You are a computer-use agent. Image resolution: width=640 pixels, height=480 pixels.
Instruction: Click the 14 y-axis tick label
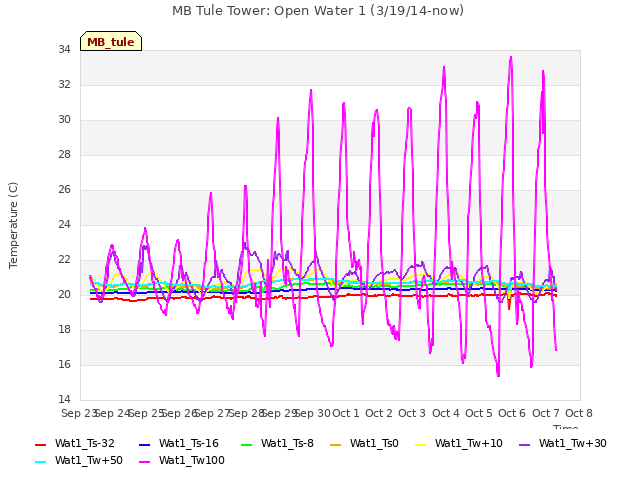(64, 399)
